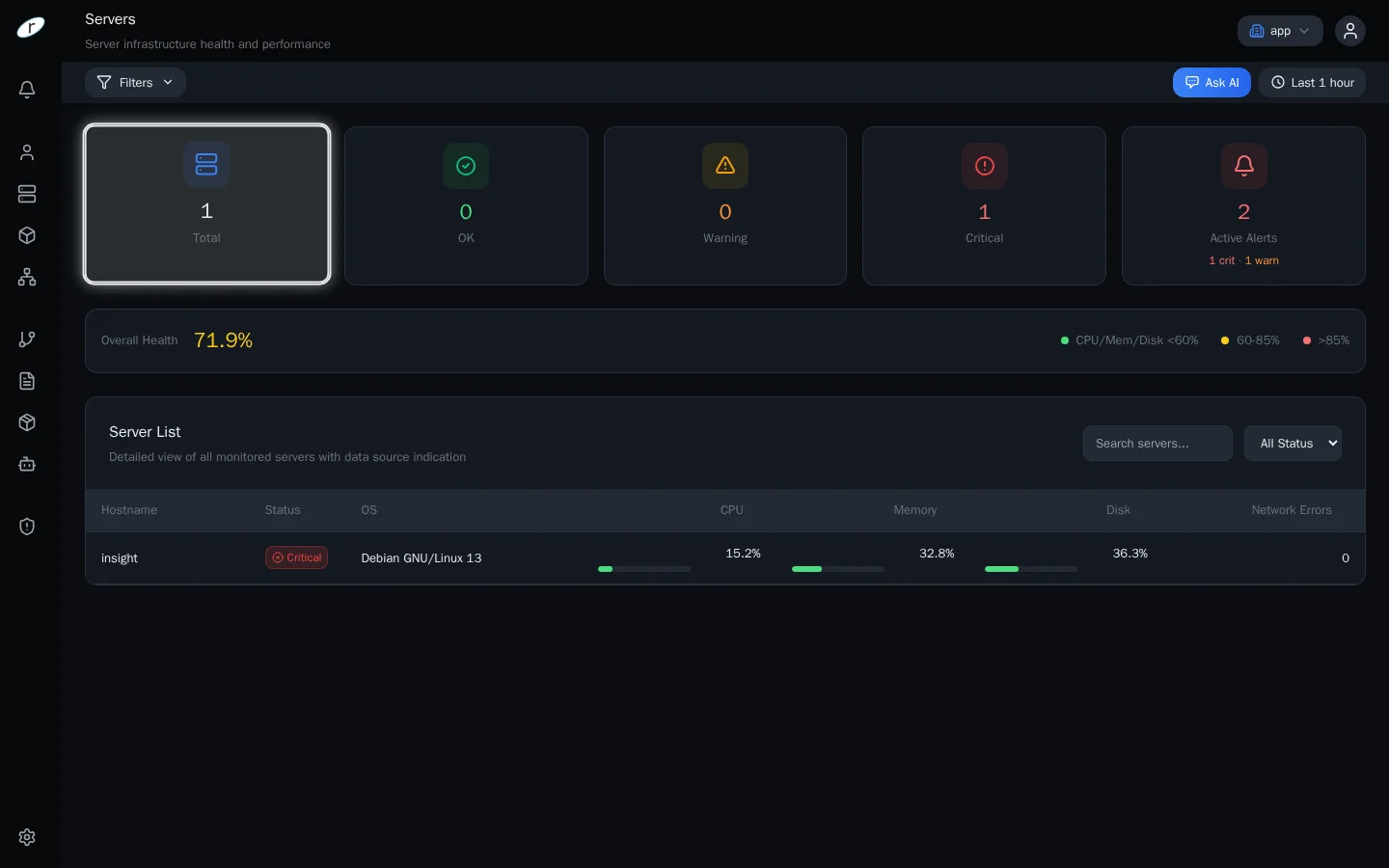Click the green CPU/Mem/Disk <60% legend dot
This screenshot has height=868, width=1389.
[1065, 340]
